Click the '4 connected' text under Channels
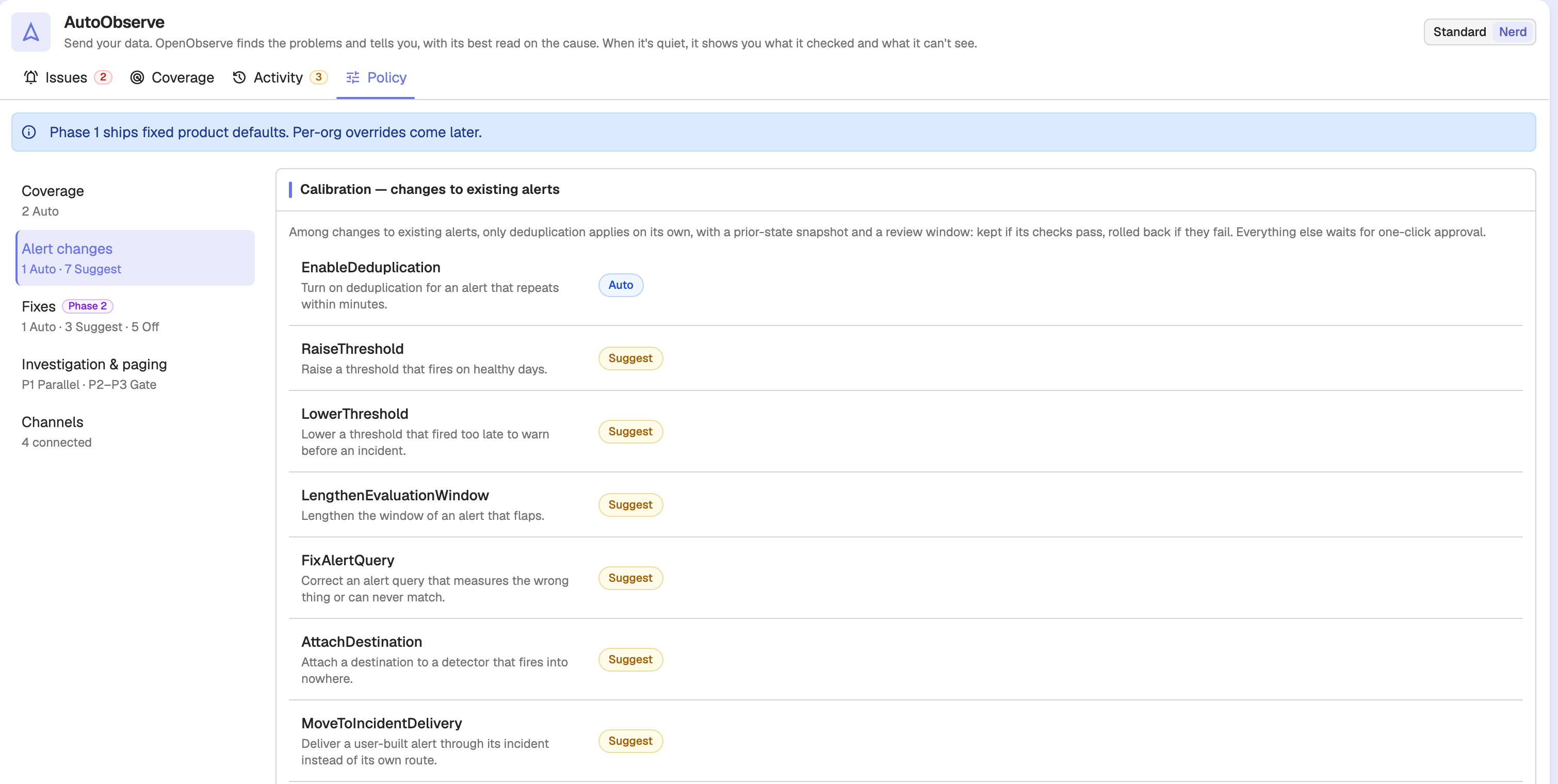The height and width of the screenshot is (784, 1558). [57, 443]
